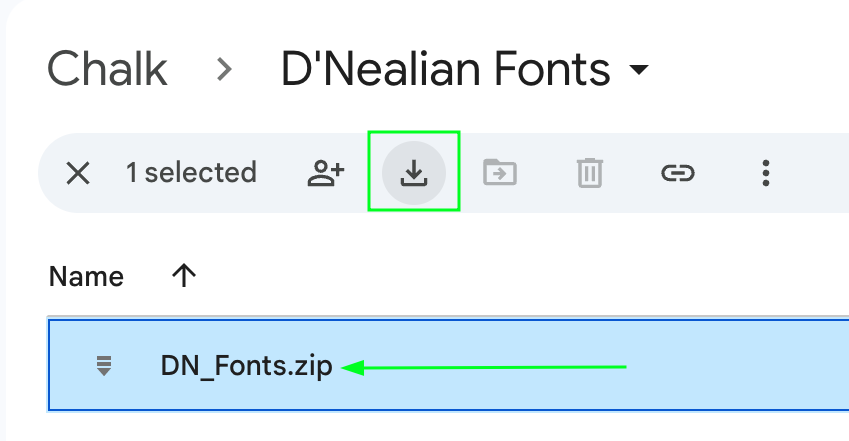Navigate to the Chalk parent folder
The image size is (849, 441).
(x=108, y=70)
